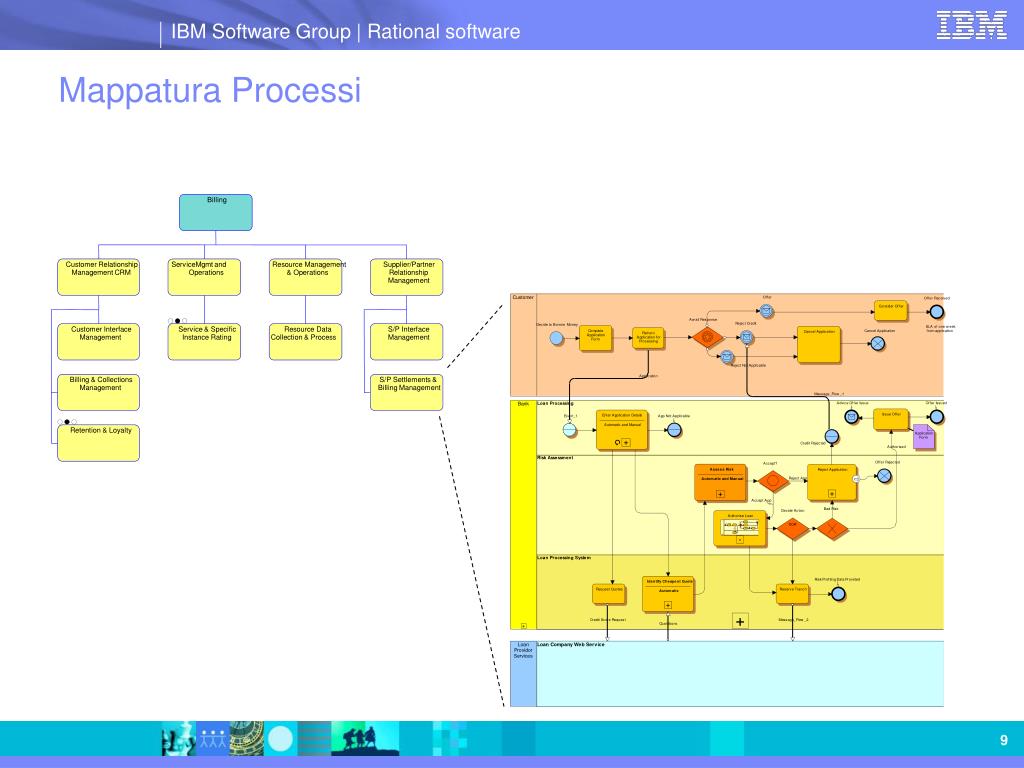Select the Consider Offer task
This screenshot has width=1024, height=768.
point(891,311)
